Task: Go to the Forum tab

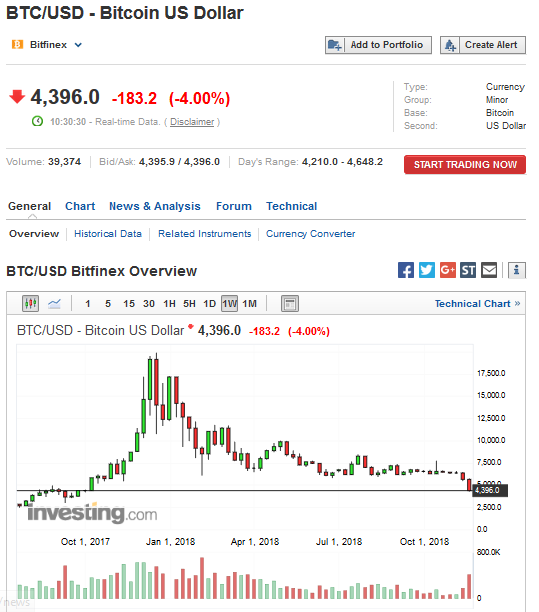Action: coord(234,206)
